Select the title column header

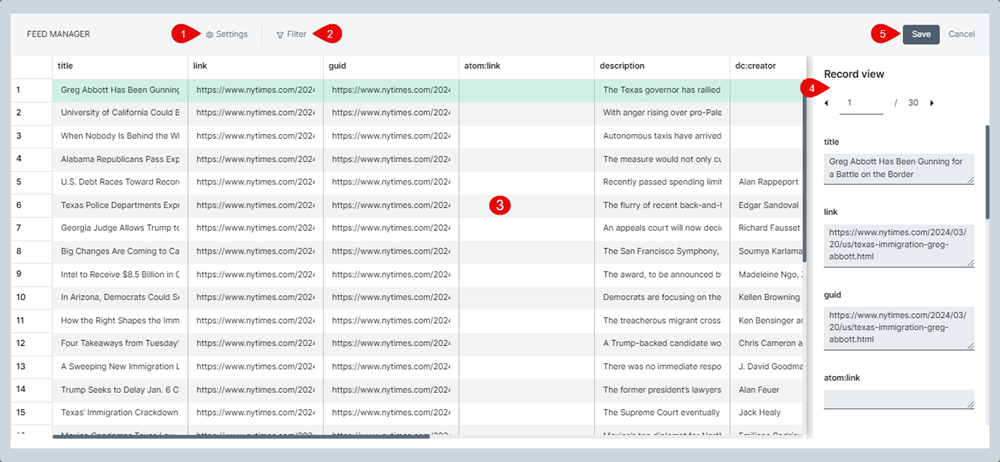(120, 66)
